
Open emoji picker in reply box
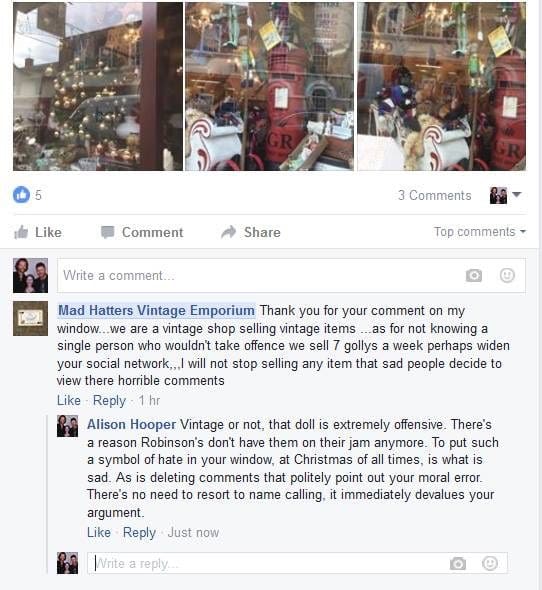490,563
